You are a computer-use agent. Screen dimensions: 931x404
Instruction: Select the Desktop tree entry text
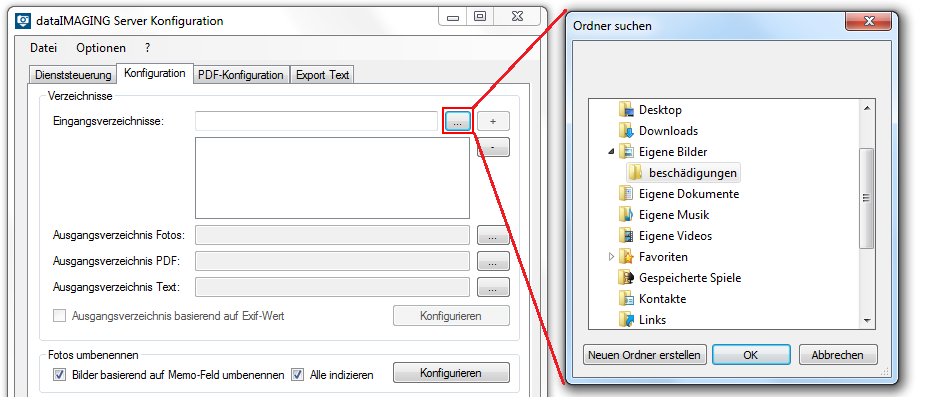(x=660, y=110)
